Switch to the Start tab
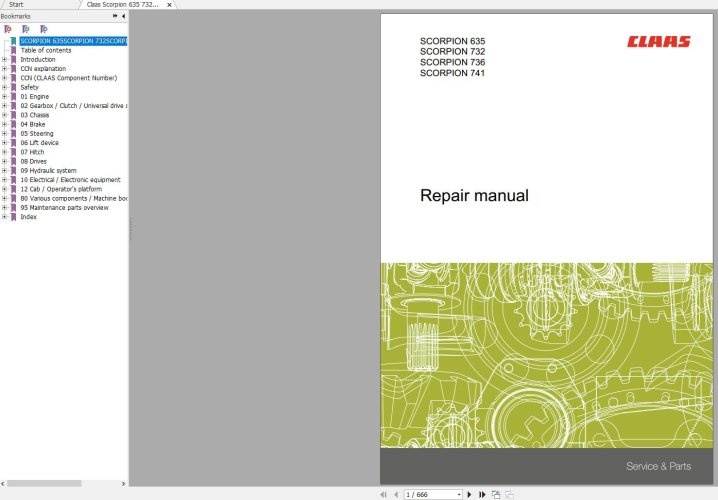Image resolution: width=718 pixels, height=500 pixels. tap(16, 4)
